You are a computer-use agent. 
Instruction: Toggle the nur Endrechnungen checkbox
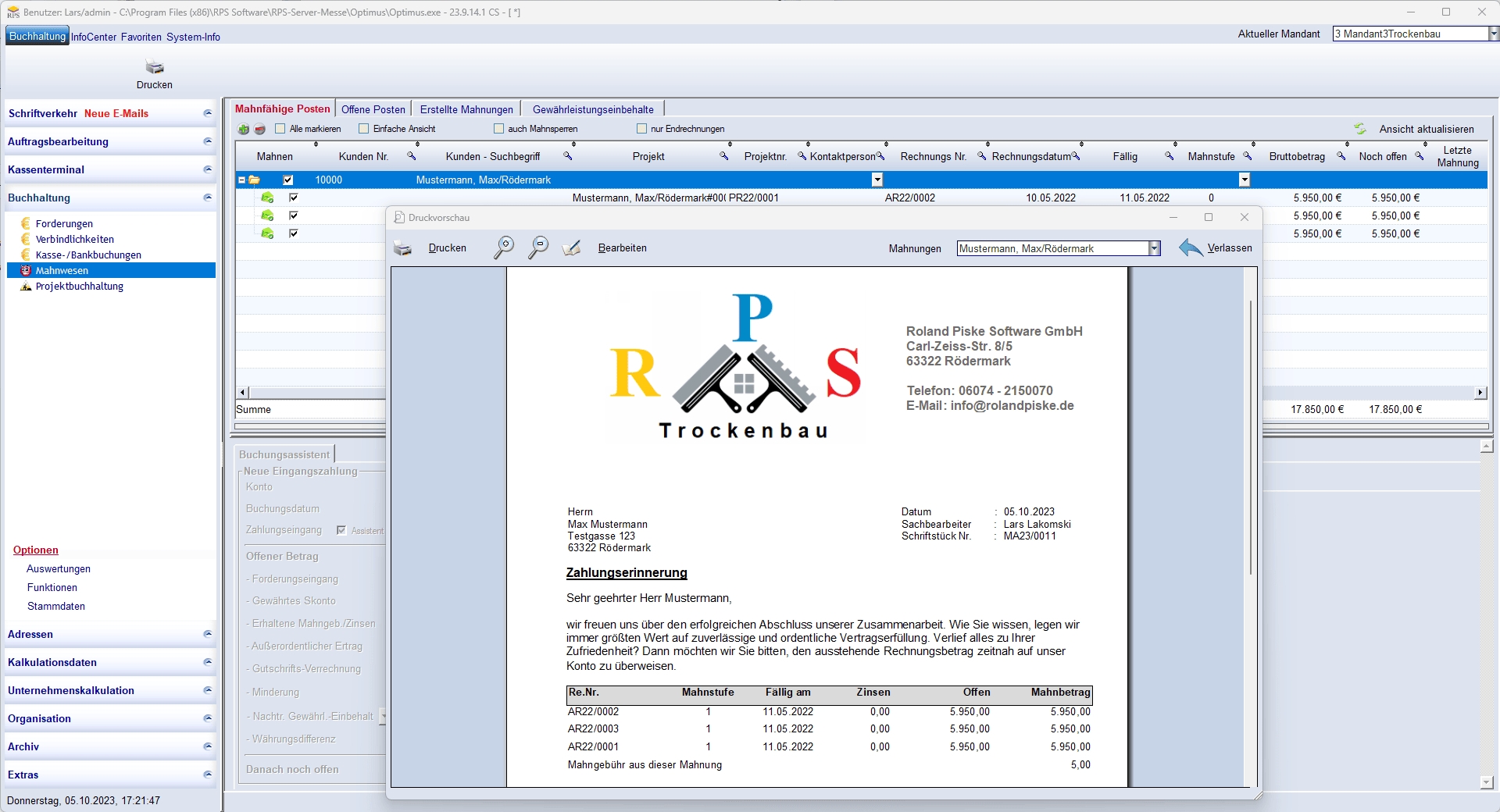[641, 129]
